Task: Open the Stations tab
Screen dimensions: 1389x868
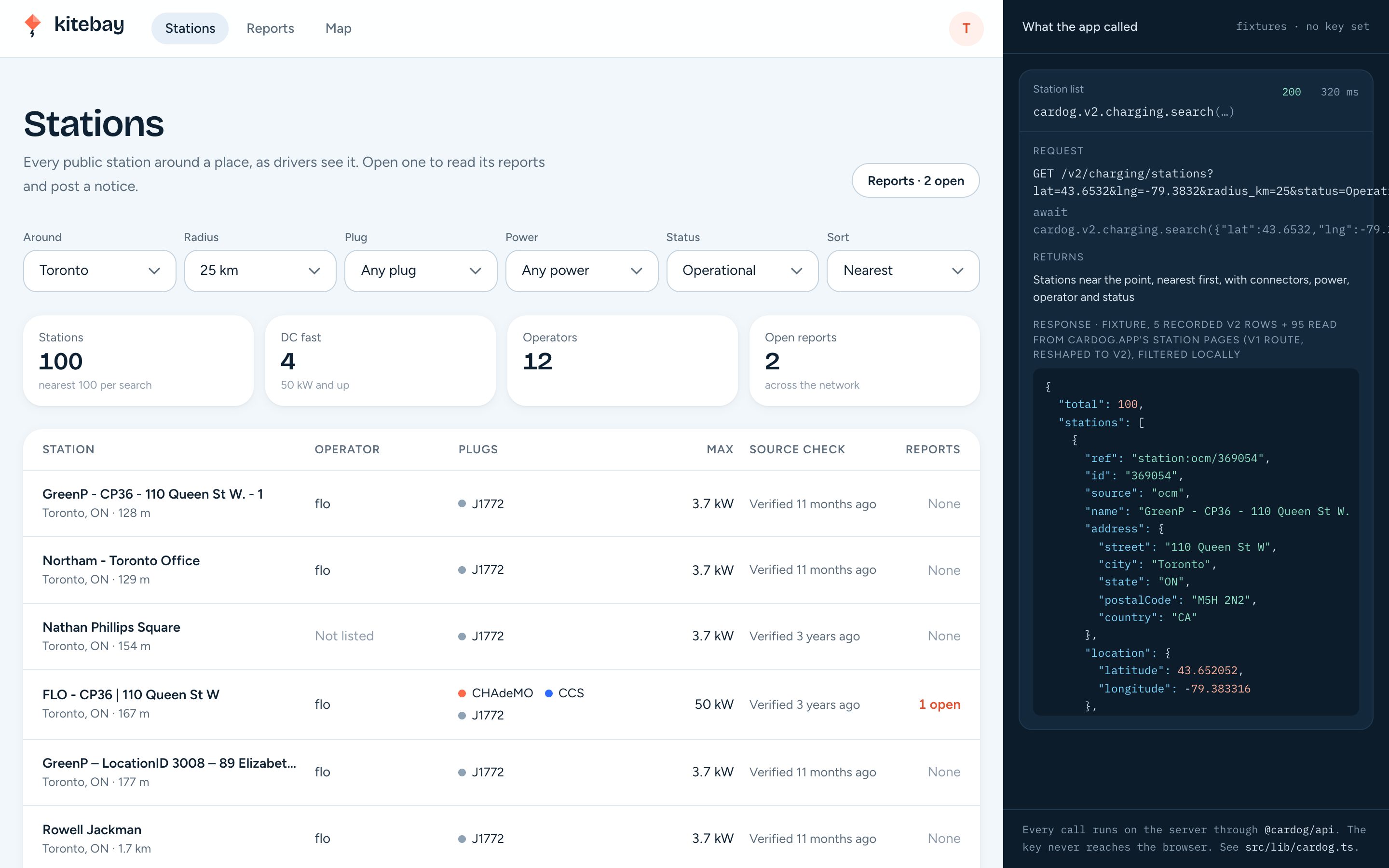Action: pyautogui.click(x=190, y=28)
